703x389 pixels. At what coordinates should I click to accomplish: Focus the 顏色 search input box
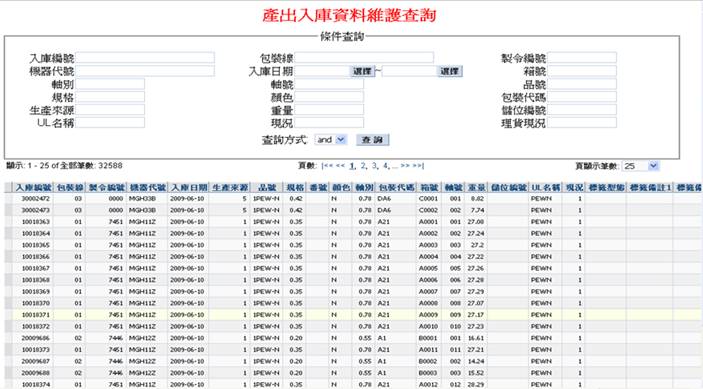pos(329,97)
